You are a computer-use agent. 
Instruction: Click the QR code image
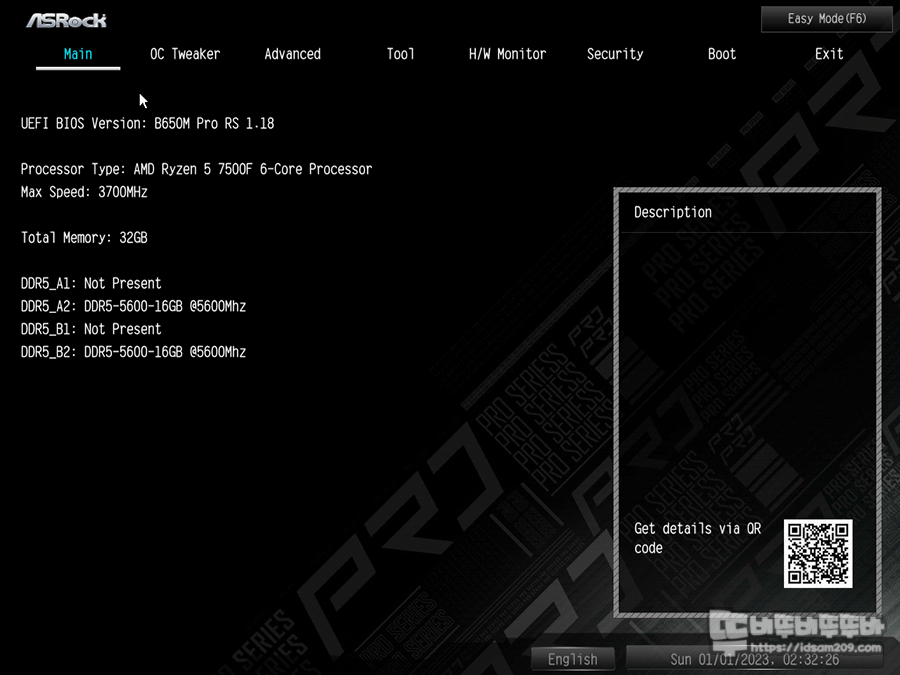click(x=818, y=553)
